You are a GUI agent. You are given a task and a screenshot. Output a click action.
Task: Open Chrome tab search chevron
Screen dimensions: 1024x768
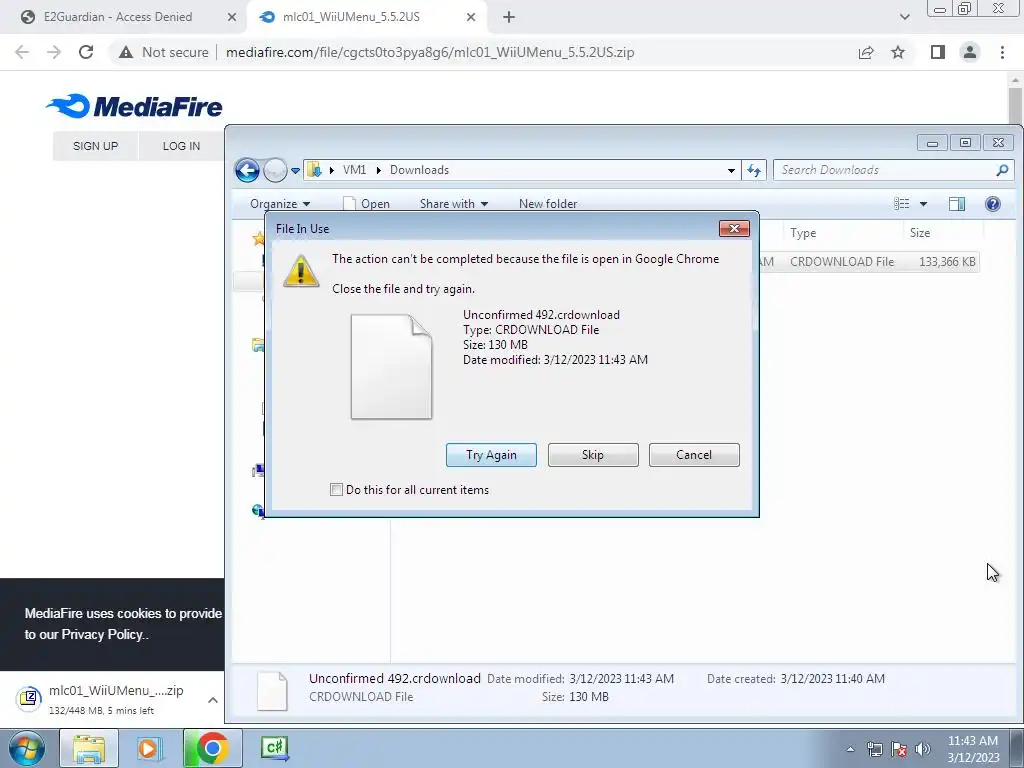click(x=904, y=17)
